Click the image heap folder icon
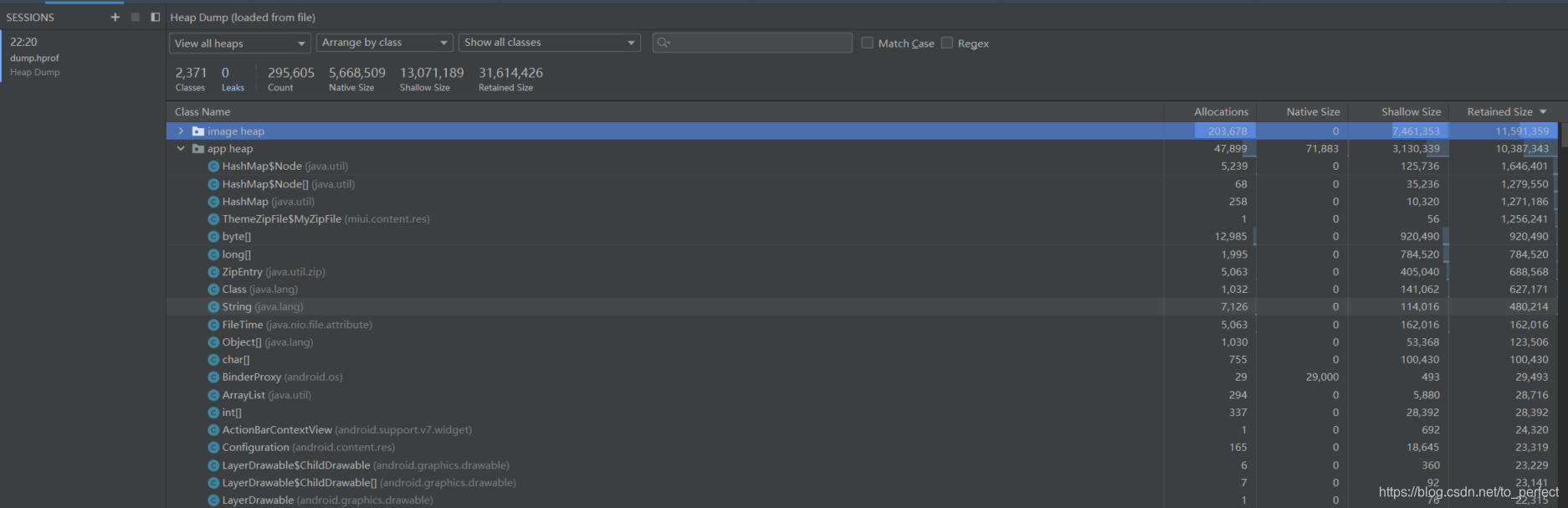The width and height of the screenshot is (1568, 508). 198,131
